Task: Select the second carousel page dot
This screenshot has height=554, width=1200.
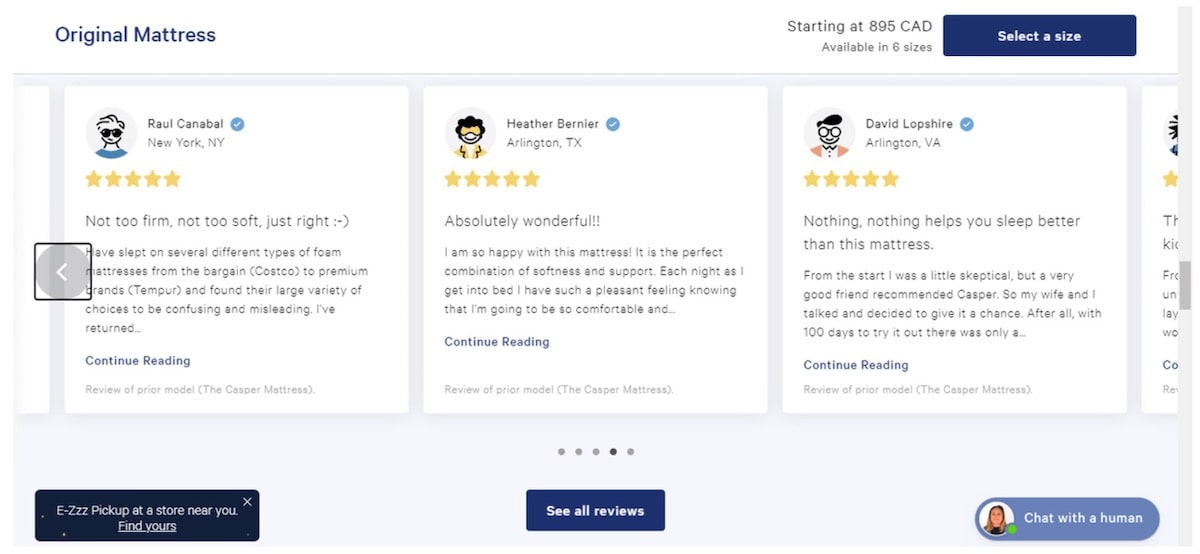Action: (x=579, y=452)
